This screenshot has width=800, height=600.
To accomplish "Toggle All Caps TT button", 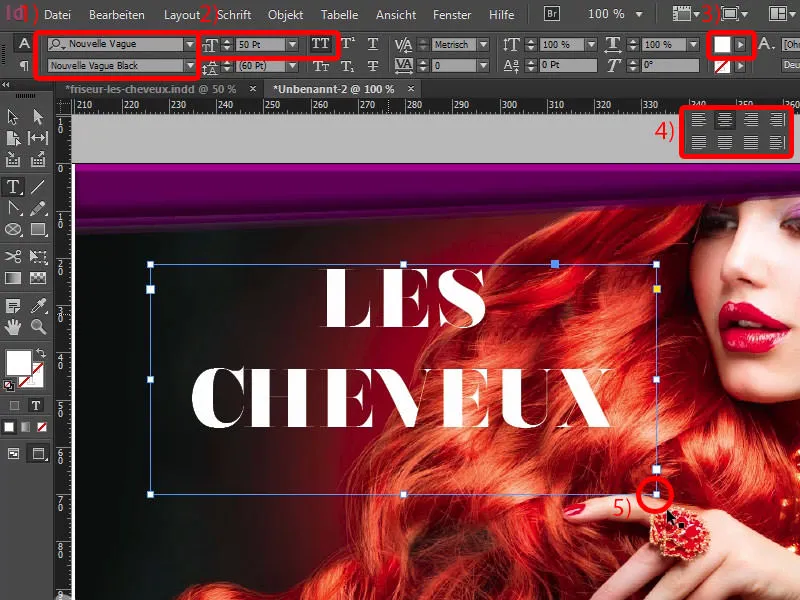I will point(320,44).
